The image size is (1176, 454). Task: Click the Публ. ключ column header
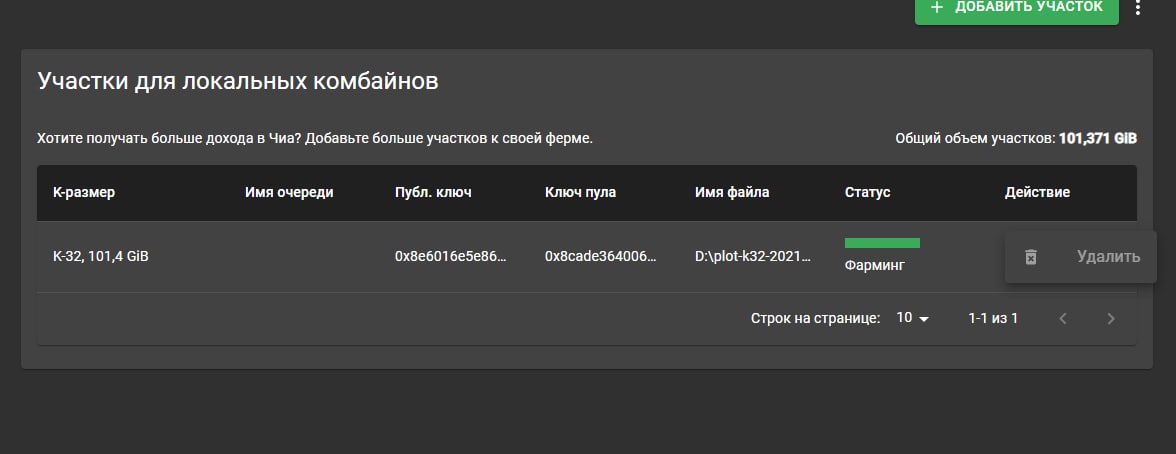click(433, 192)
